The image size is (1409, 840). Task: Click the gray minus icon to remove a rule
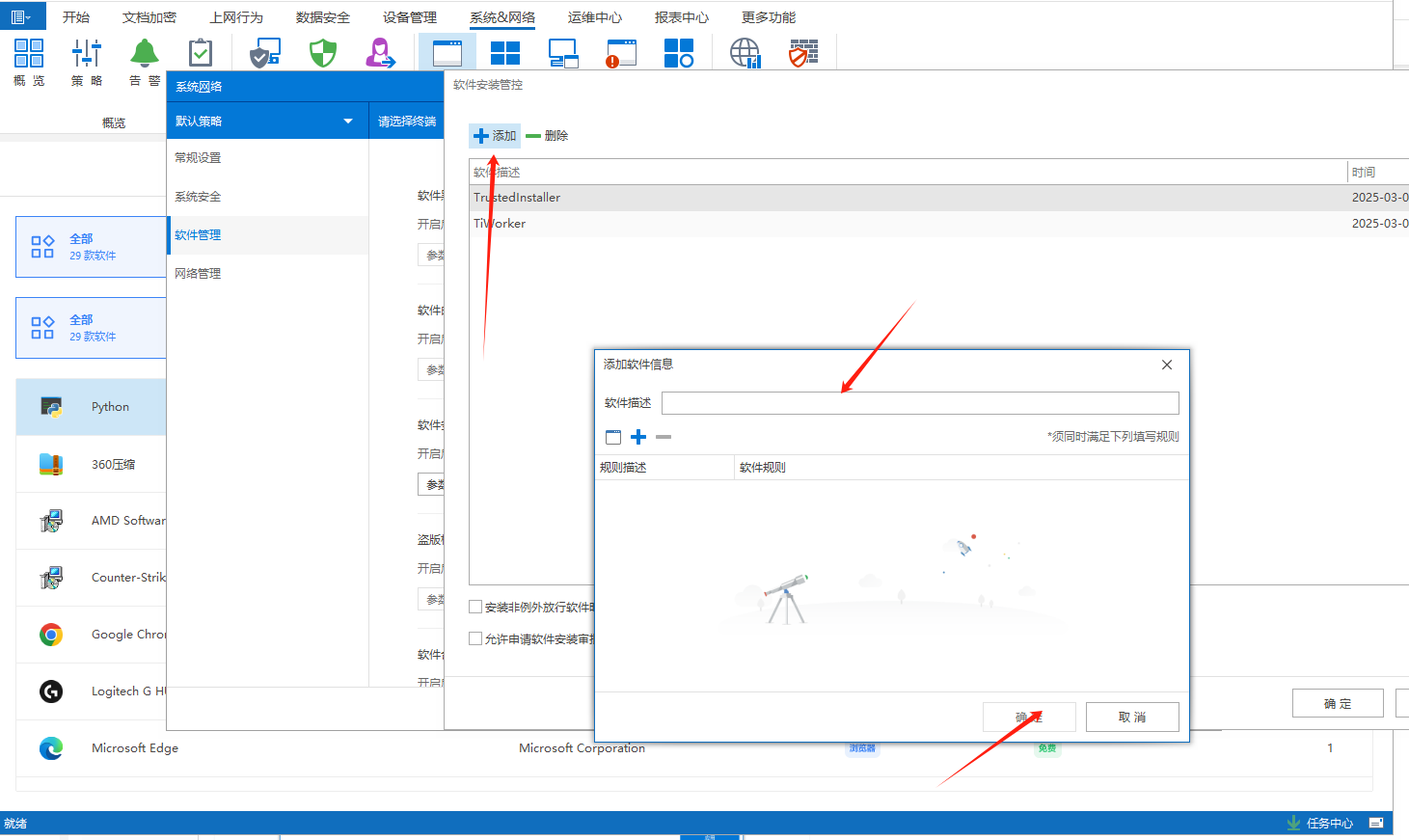pos(664,437)
